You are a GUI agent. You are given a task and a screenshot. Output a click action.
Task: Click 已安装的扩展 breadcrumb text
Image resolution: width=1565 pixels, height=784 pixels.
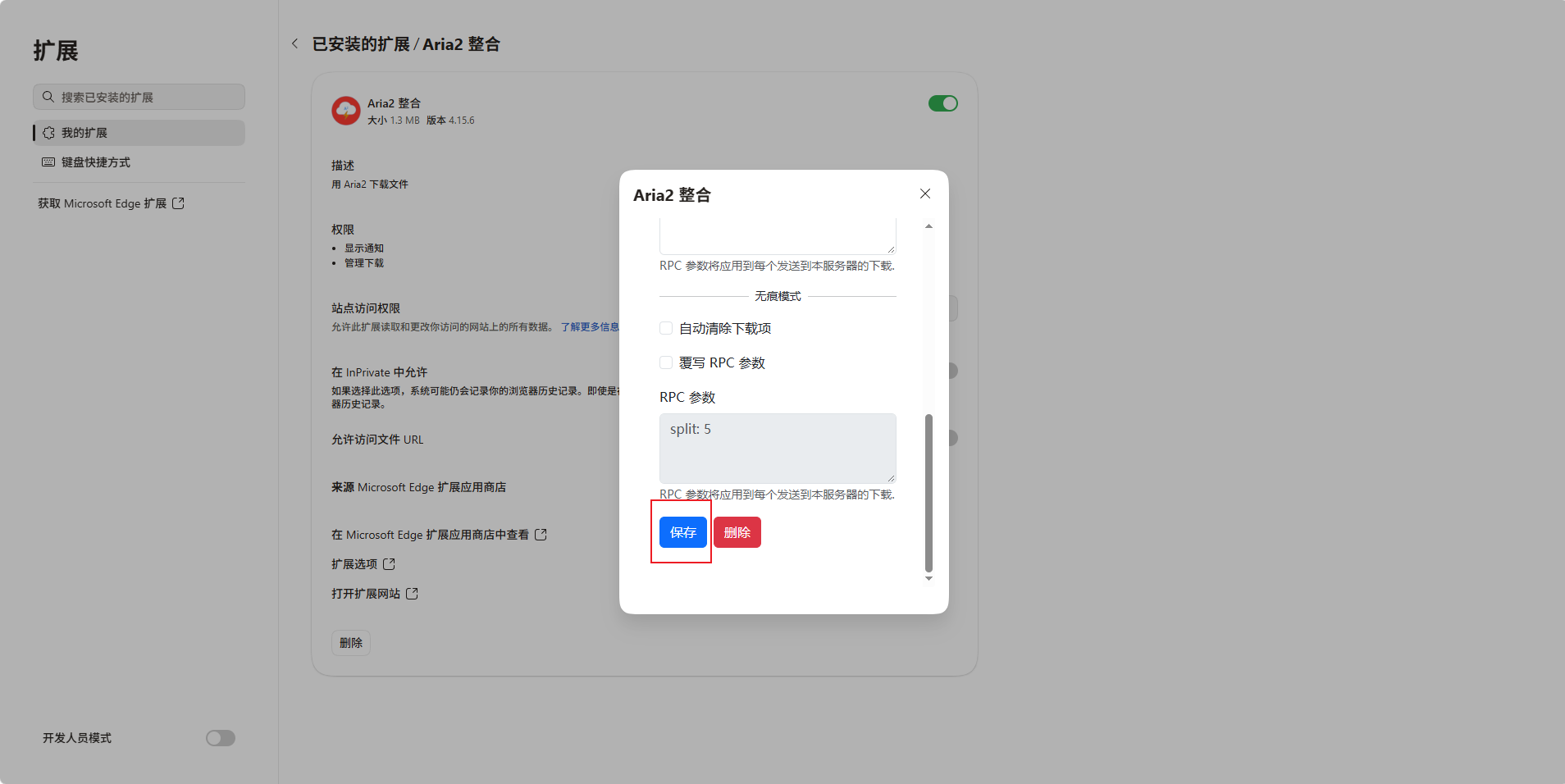361,44
